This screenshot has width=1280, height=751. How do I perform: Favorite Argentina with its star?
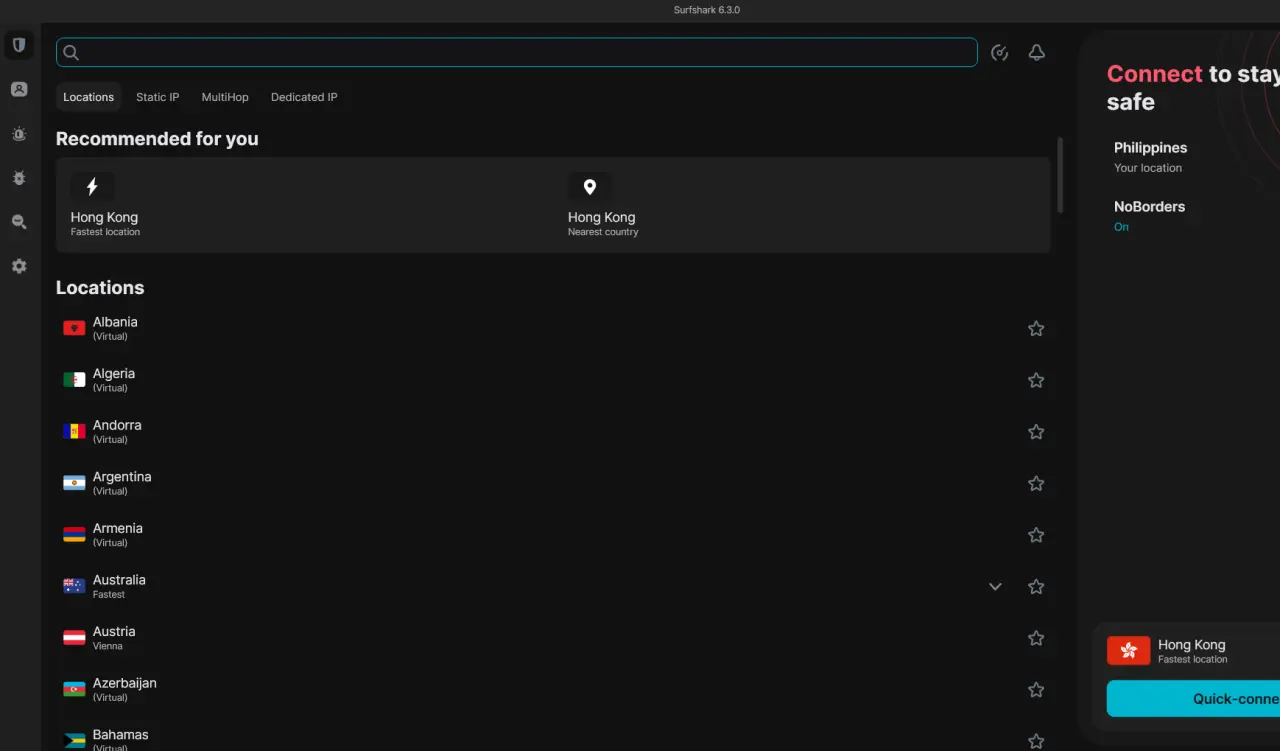(1036, 483)
